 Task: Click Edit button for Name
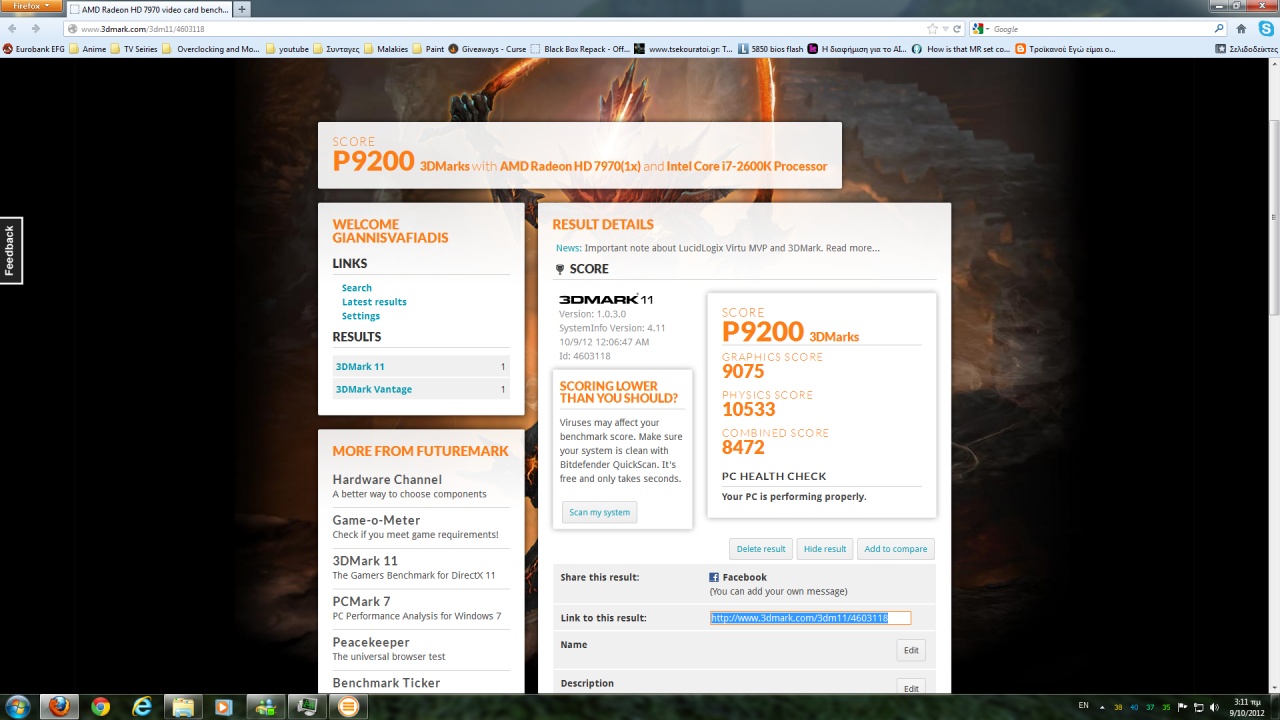click(911, 650)
